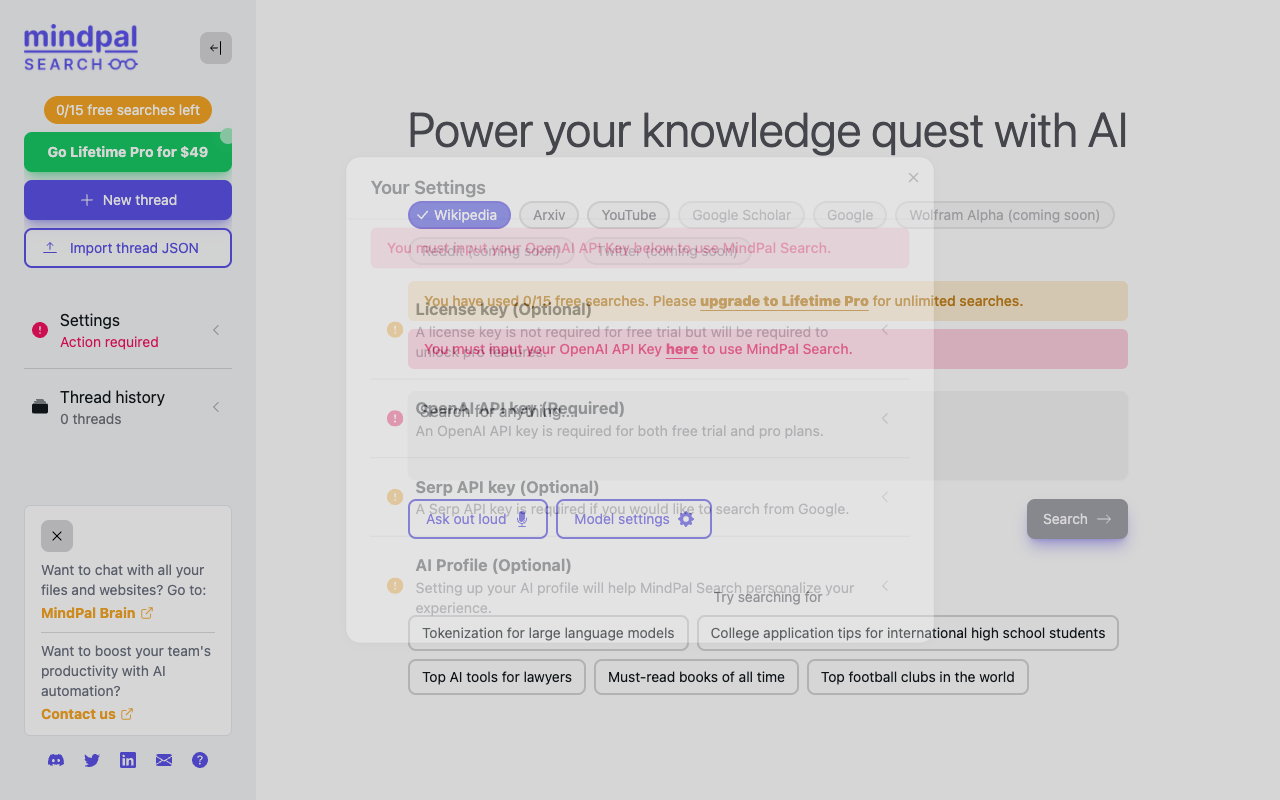Viewport: 1280px width, 800px height.
Task: Toggle the Google source chip
Action: [850, 215]
